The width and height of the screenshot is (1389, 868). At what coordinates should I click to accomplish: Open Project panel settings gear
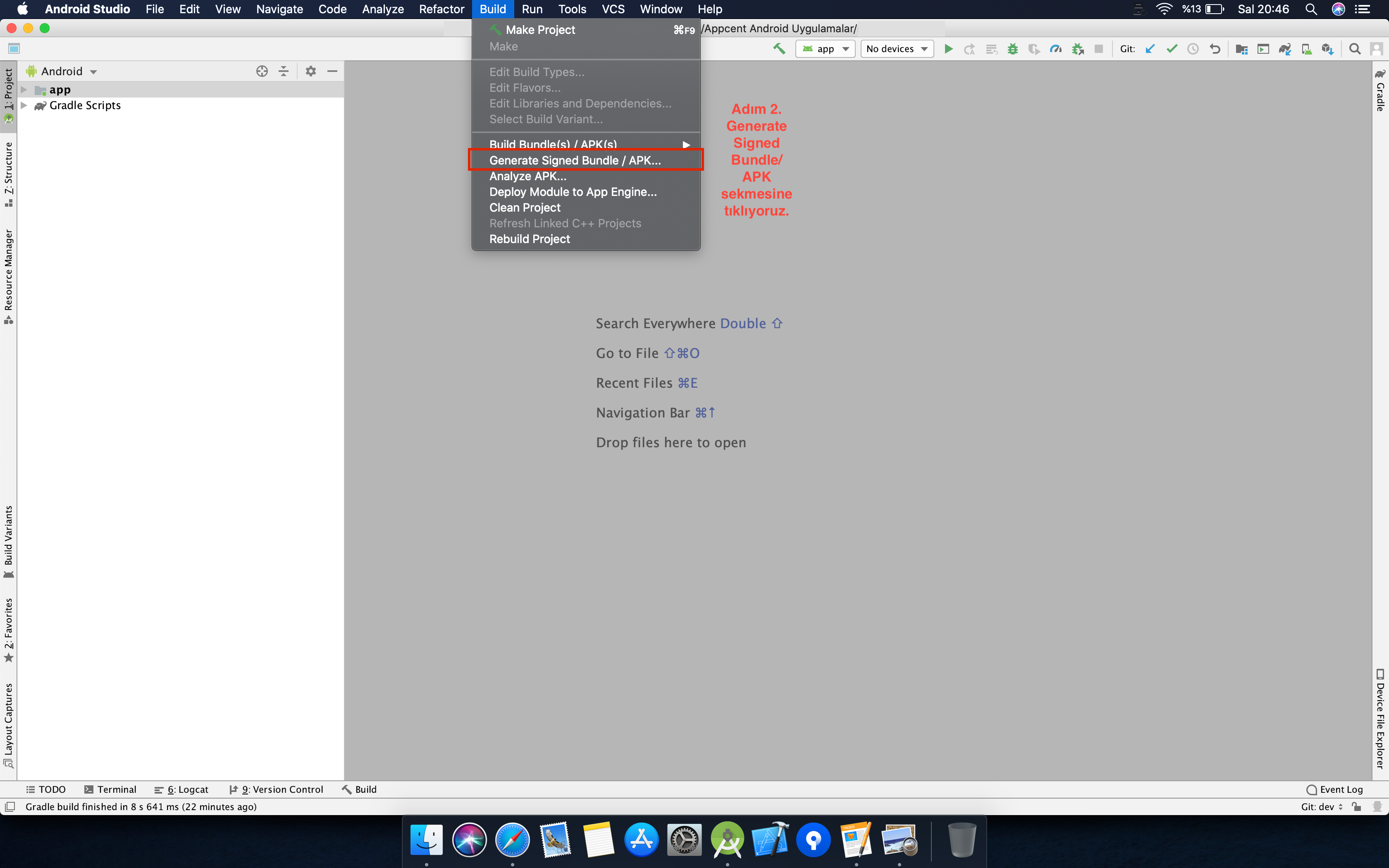coord(310,71)
